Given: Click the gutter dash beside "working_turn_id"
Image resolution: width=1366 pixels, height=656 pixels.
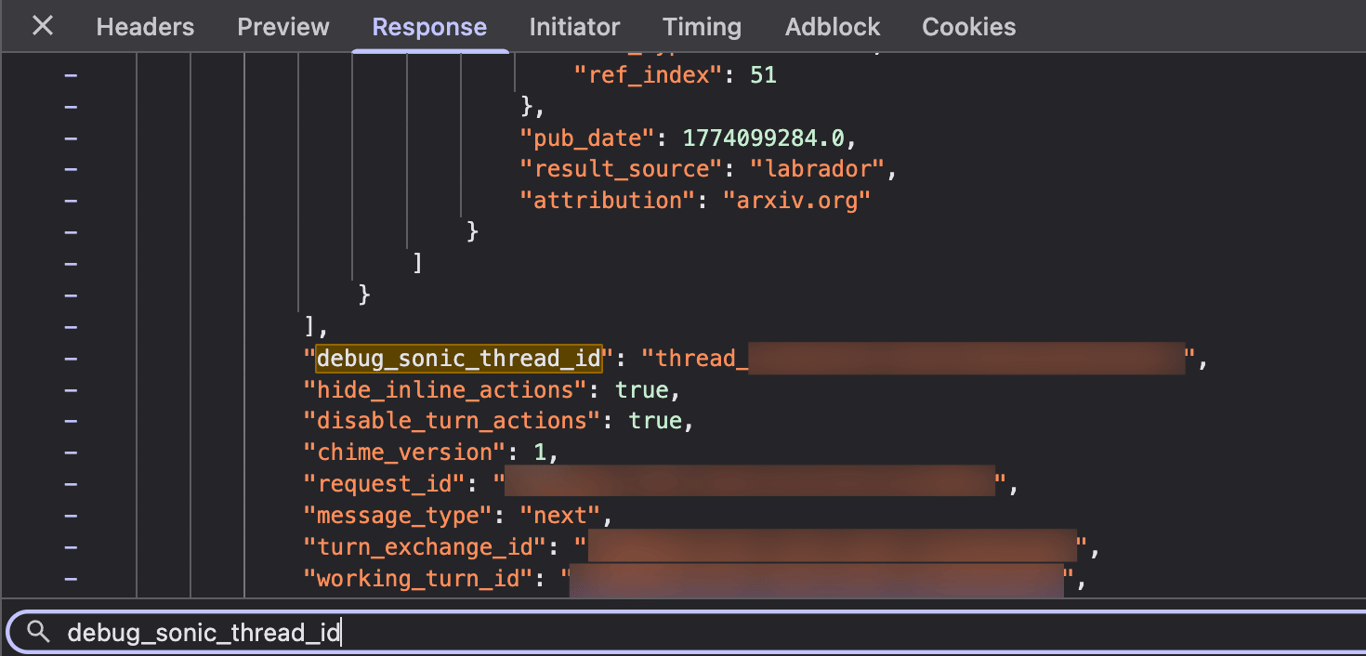Looking at the screenshot, I should click(71, 579).
